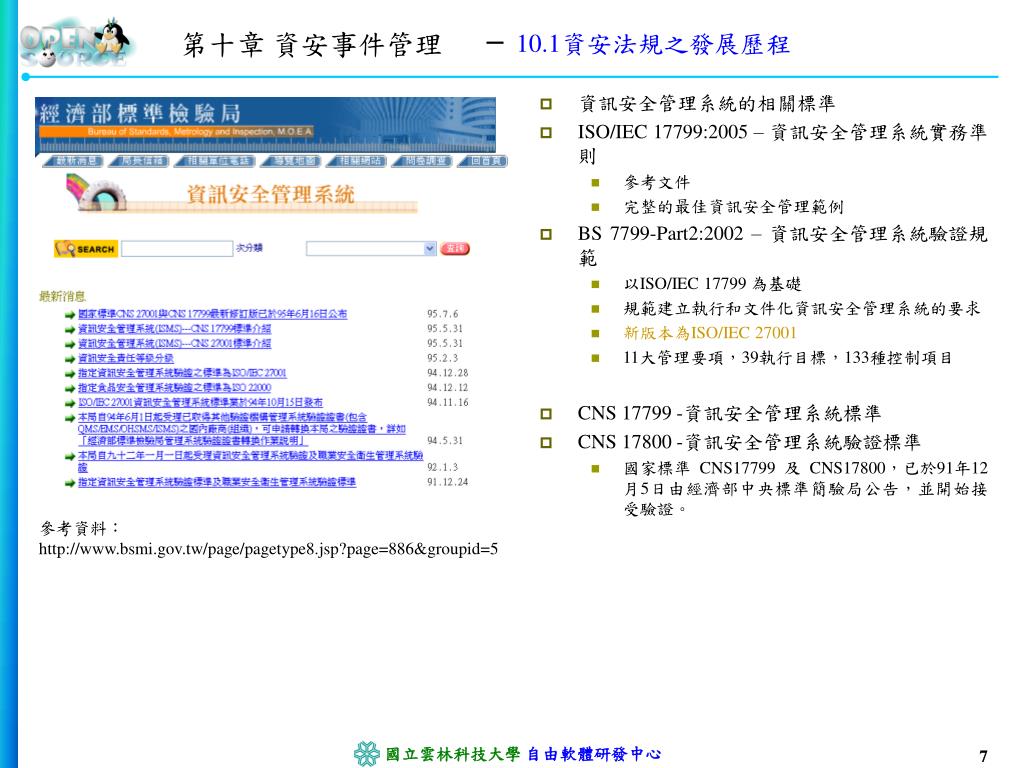
Task: Click green arrow beside 94年10月15日發布 item
Action: pos(70,404)
